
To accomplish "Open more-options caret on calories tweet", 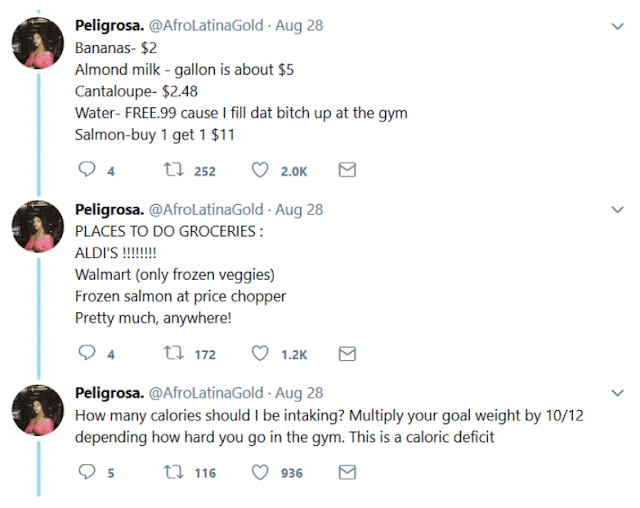I will tap(617, 393).
